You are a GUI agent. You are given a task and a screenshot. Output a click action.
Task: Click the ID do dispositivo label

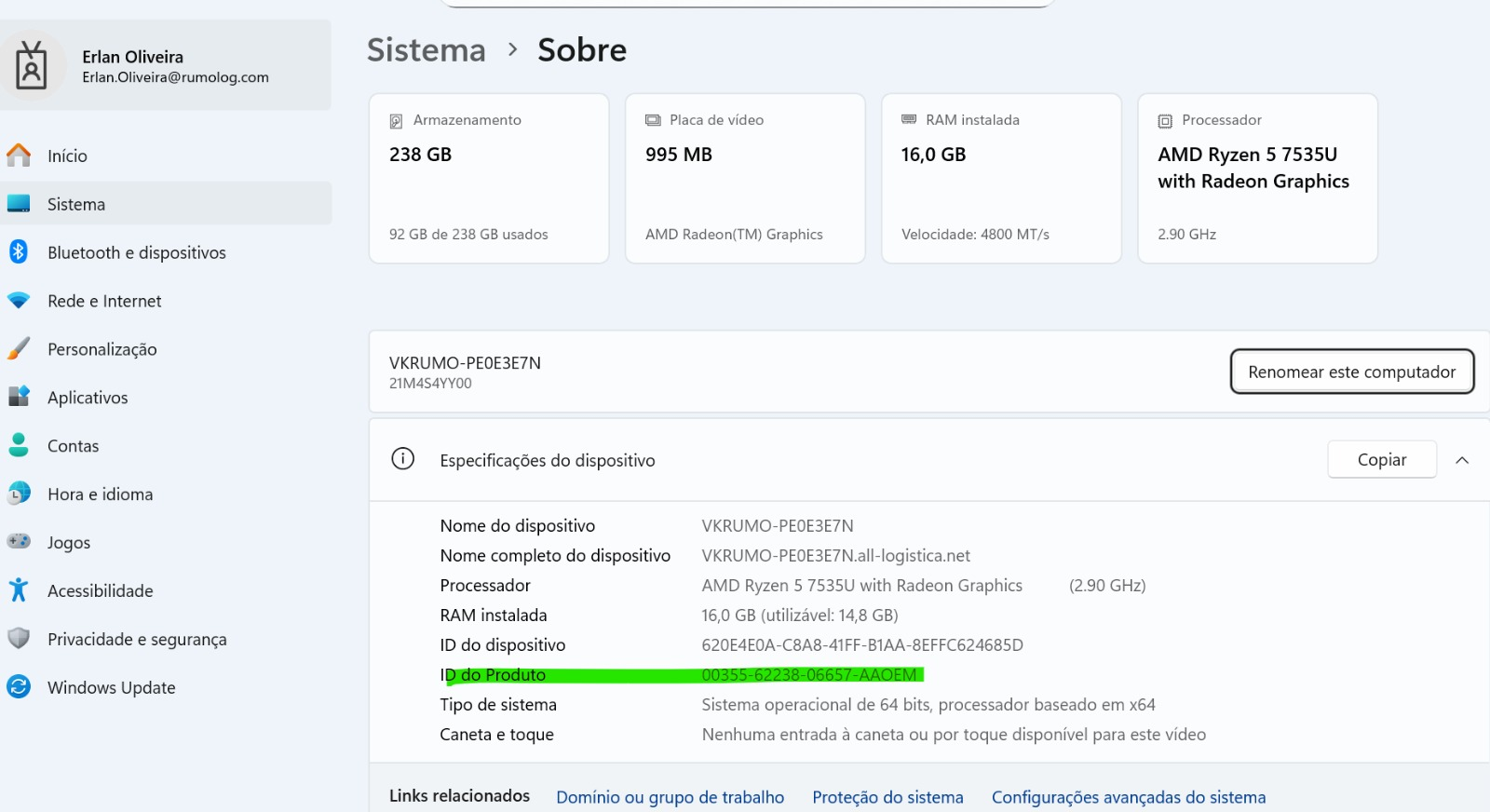(x=503, y=645)
